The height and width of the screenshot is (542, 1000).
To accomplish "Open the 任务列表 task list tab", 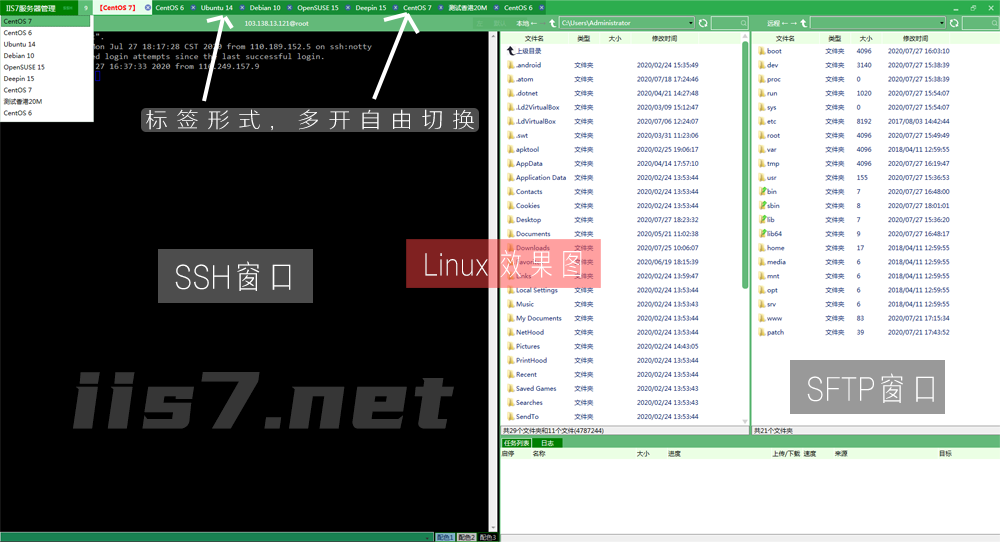I will click(516, 443).
